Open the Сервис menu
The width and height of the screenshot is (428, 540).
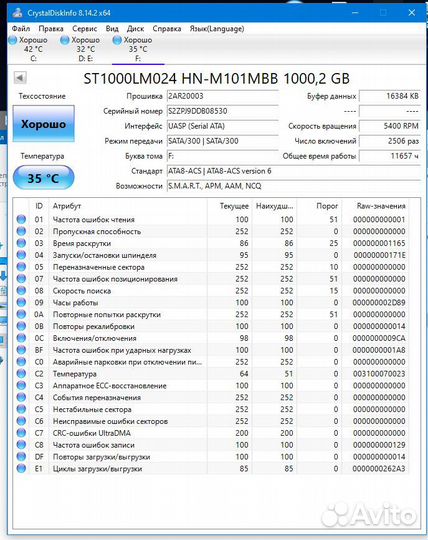tap(84, 29)
